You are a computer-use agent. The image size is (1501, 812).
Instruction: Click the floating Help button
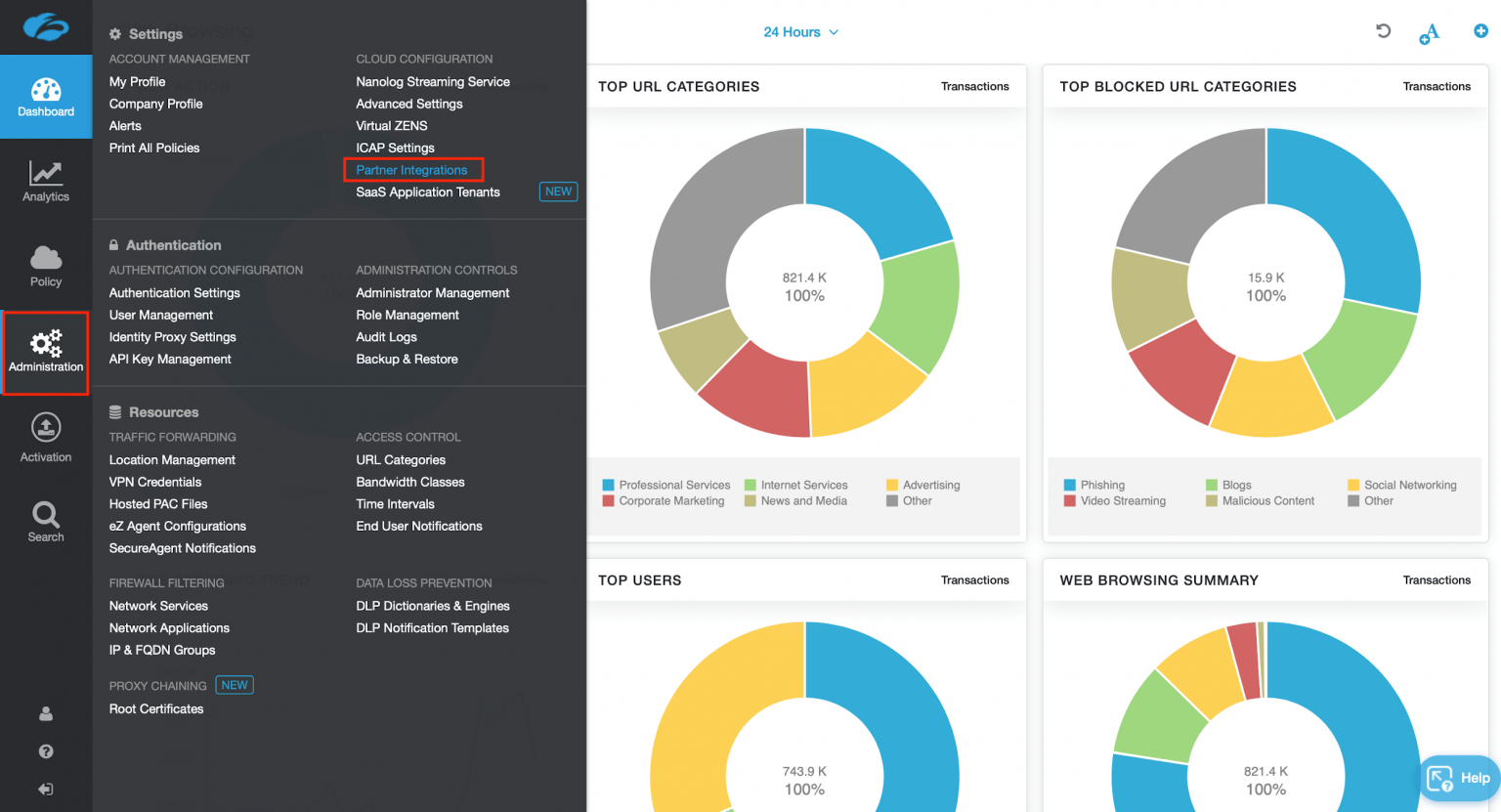[x=1459, y=778]
